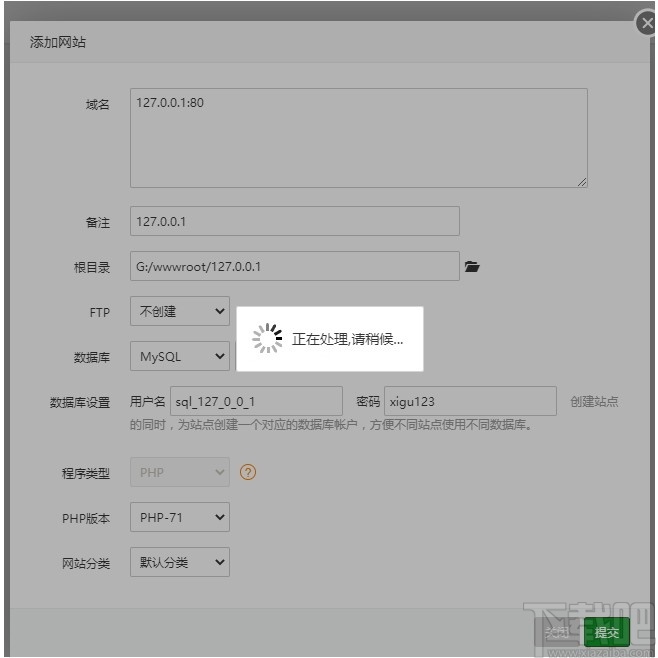658x658 pixels.
Task: Click the database 密码 input field
Action: (470, 401)
